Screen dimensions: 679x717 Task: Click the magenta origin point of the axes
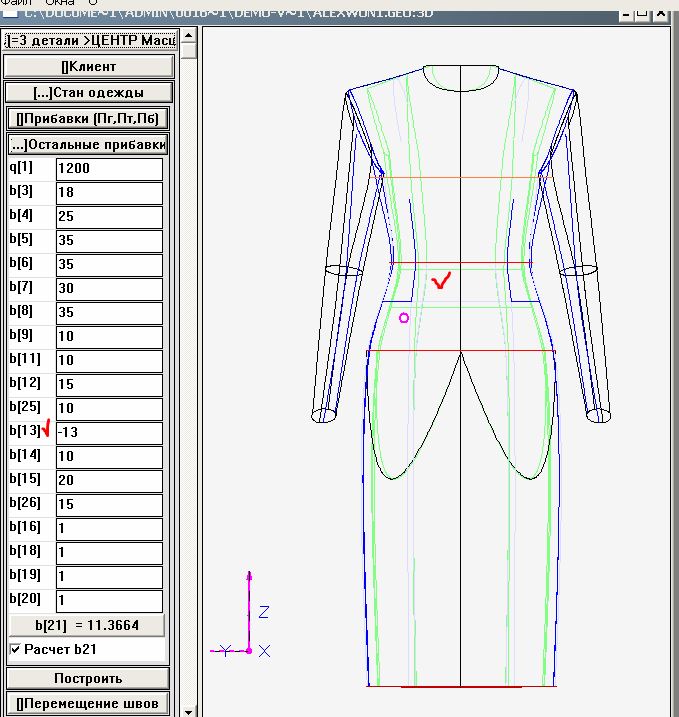[x=249, y=651]
